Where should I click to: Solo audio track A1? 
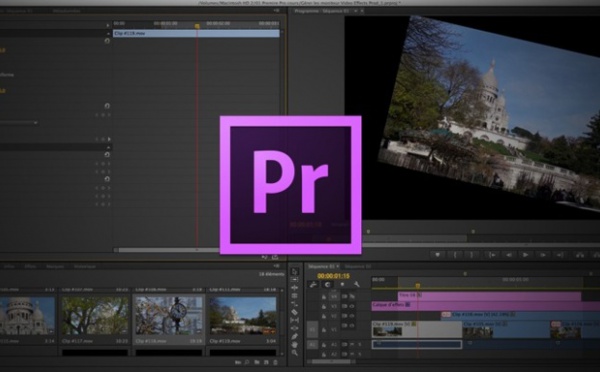(x=359, y=344)
